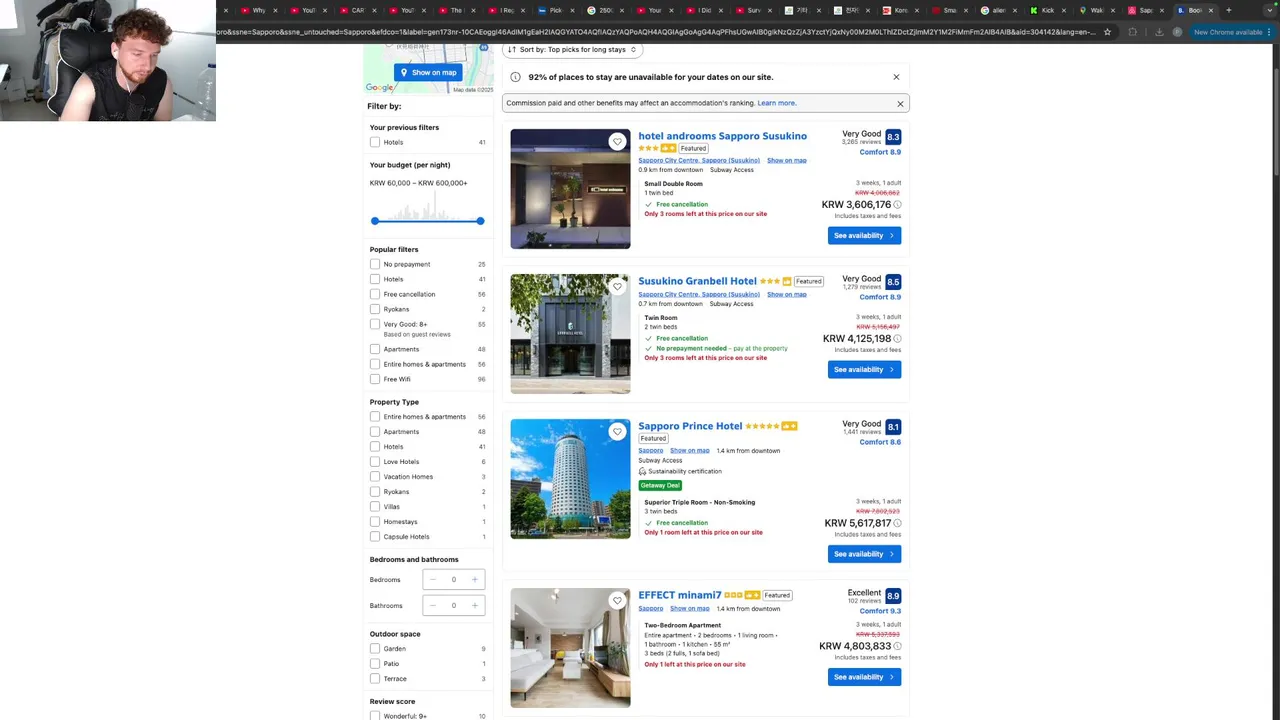Toggle Hotels under Your previous filters
The width and height of the screenshot is (1280, 720).
tap(375, 142)
